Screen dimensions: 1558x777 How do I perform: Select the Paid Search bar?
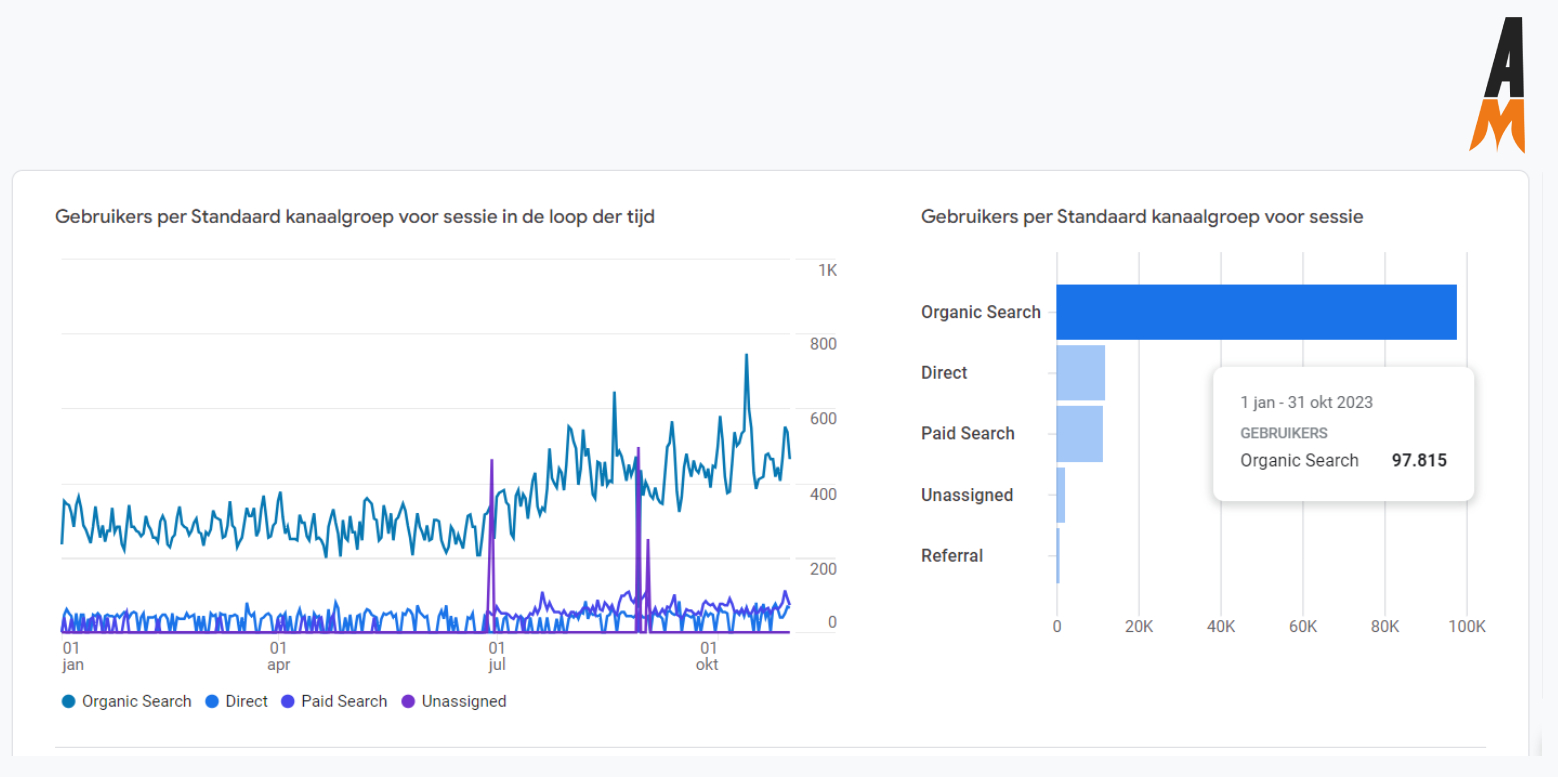tap(1080, 434)
